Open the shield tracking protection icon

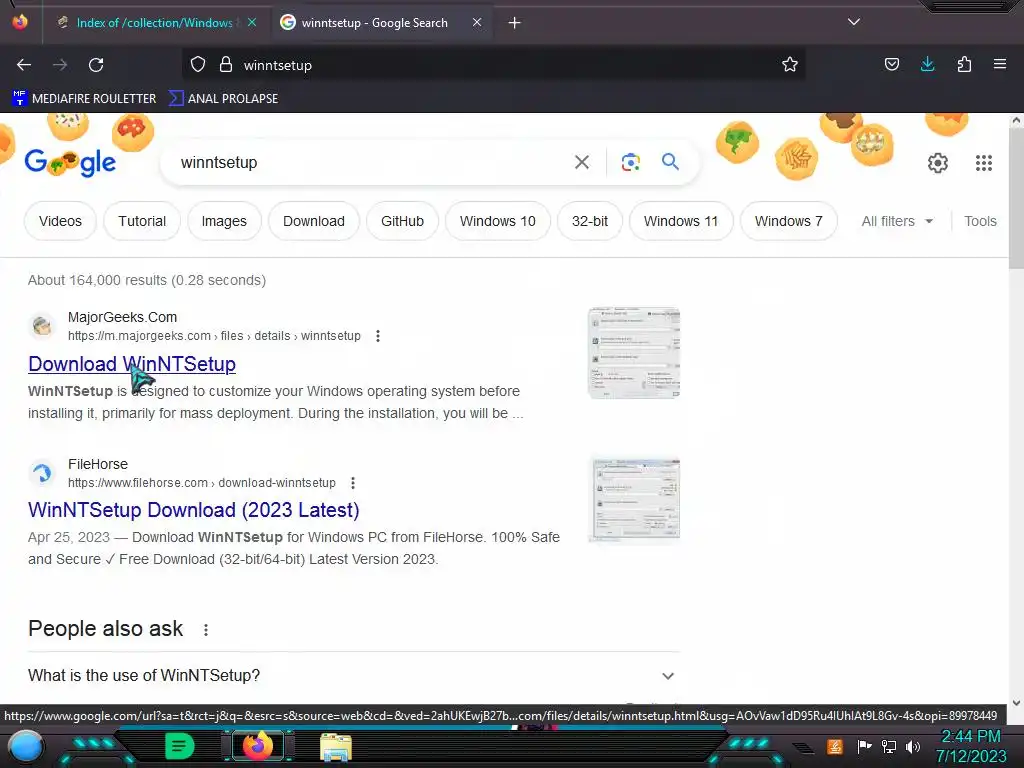pos(198,65)
